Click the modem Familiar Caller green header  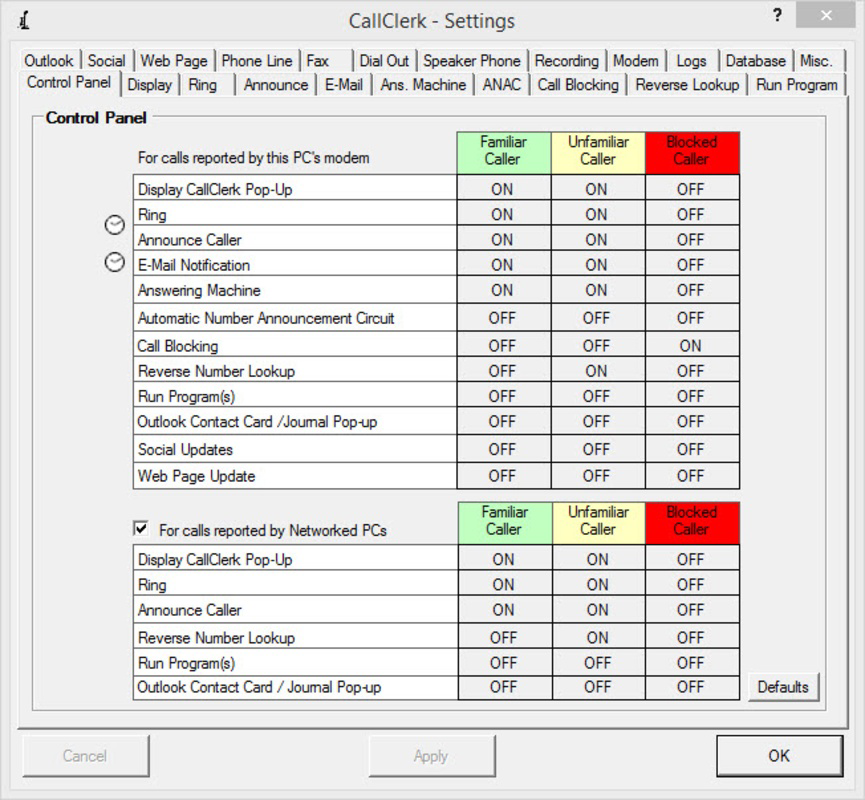coord(504,153)
